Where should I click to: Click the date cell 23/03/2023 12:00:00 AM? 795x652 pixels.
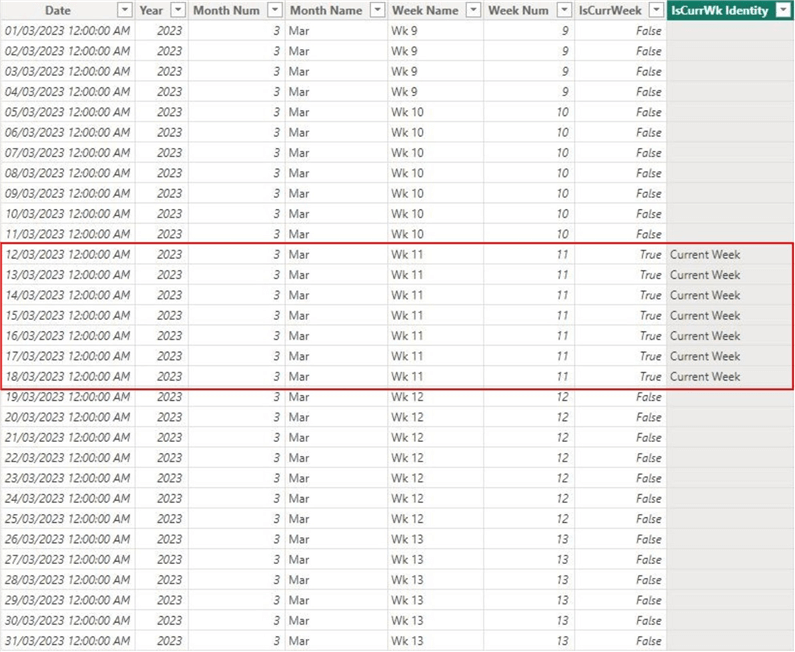click(67, 478)
